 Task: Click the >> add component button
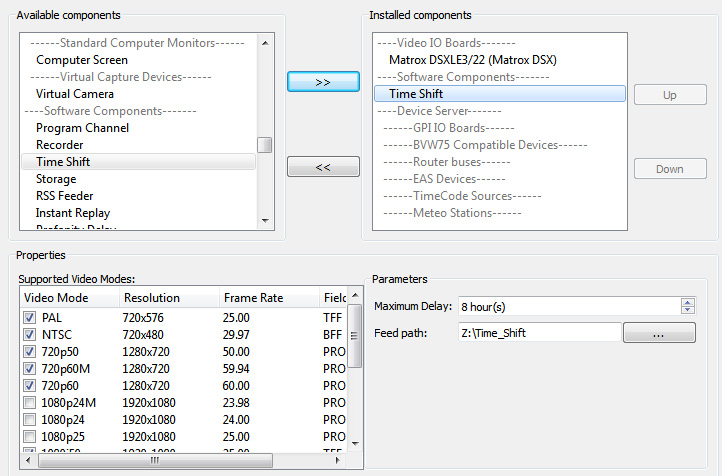coord(323,82)
